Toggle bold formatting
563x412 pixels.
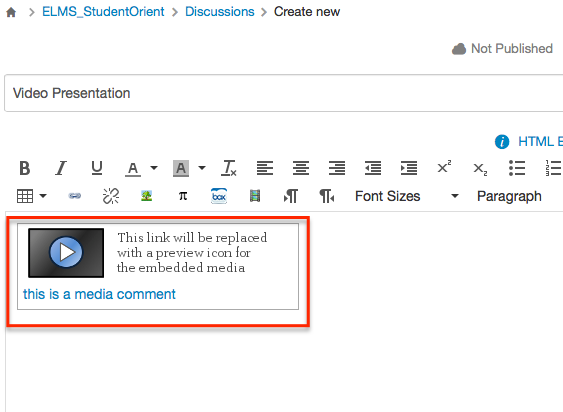point(25,168)
